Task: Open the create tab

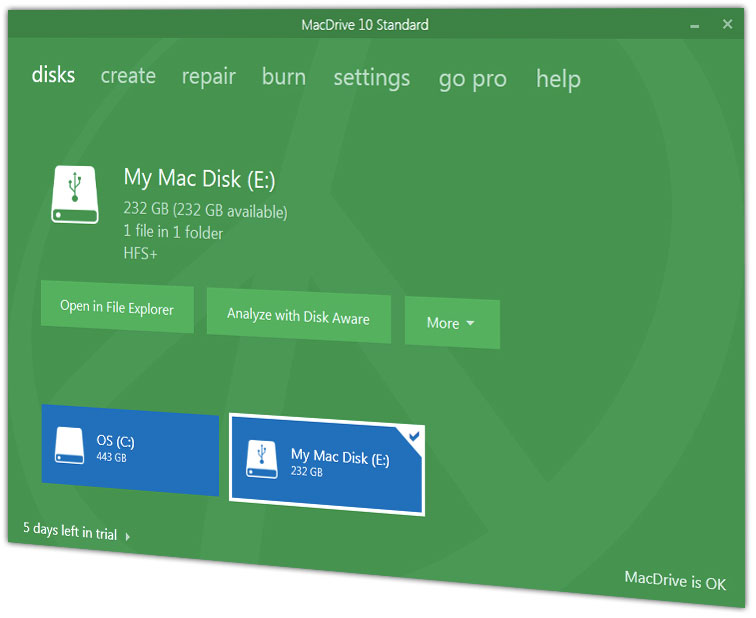Action: click(128, 76)
